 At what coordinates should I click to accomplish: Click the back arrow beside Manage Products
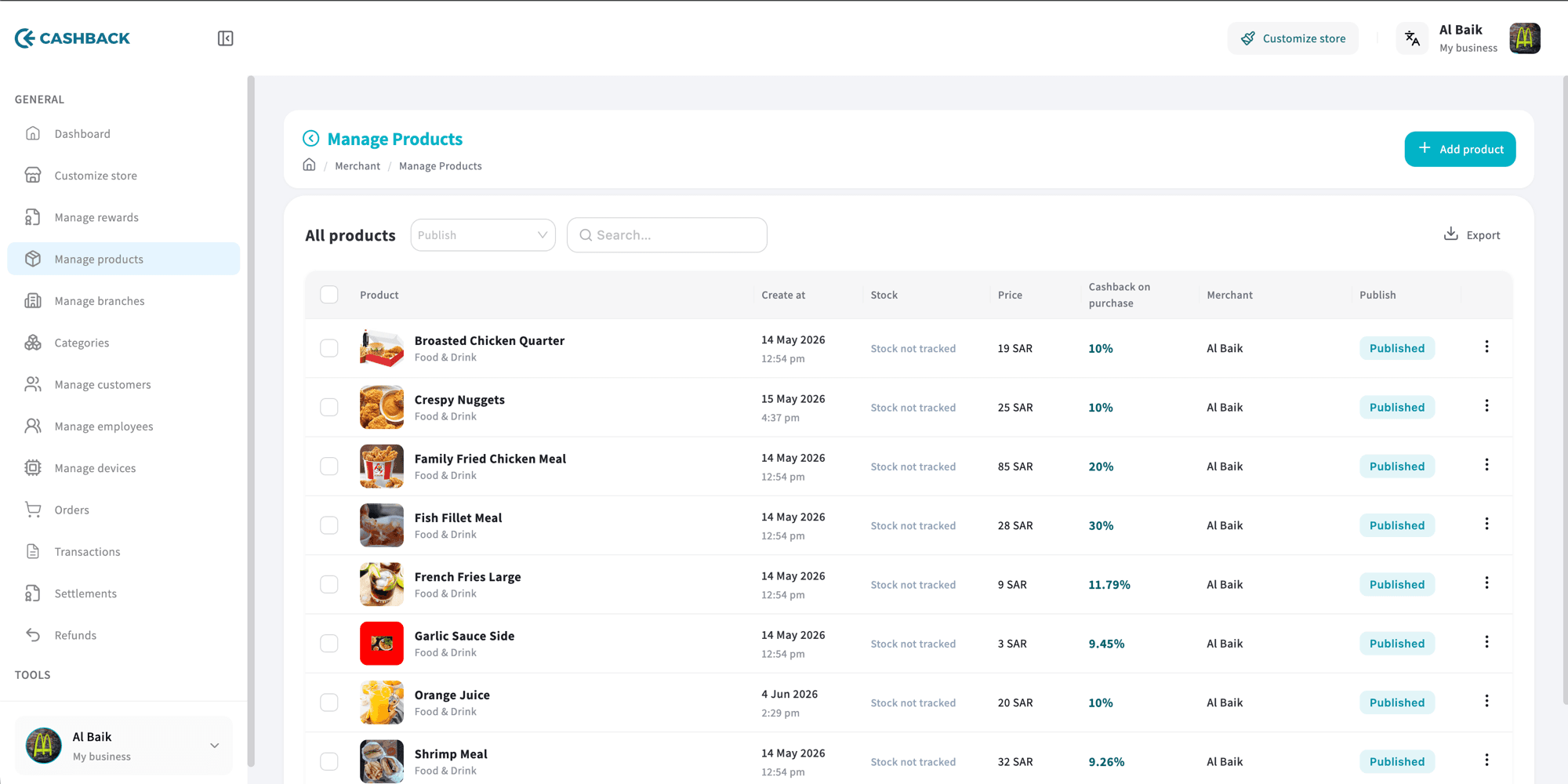pyautogui.click(x=311, y=139)
